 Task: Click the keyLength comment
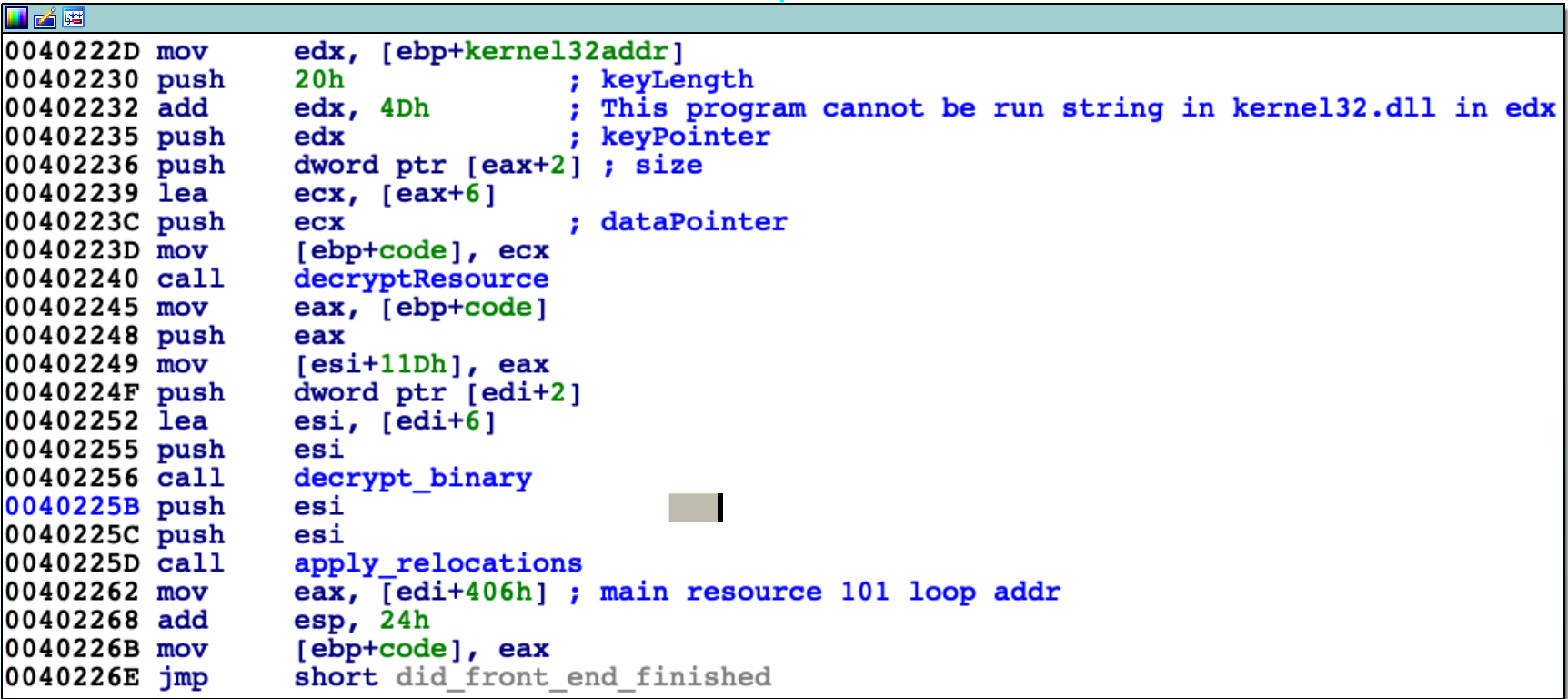(677, 80)
